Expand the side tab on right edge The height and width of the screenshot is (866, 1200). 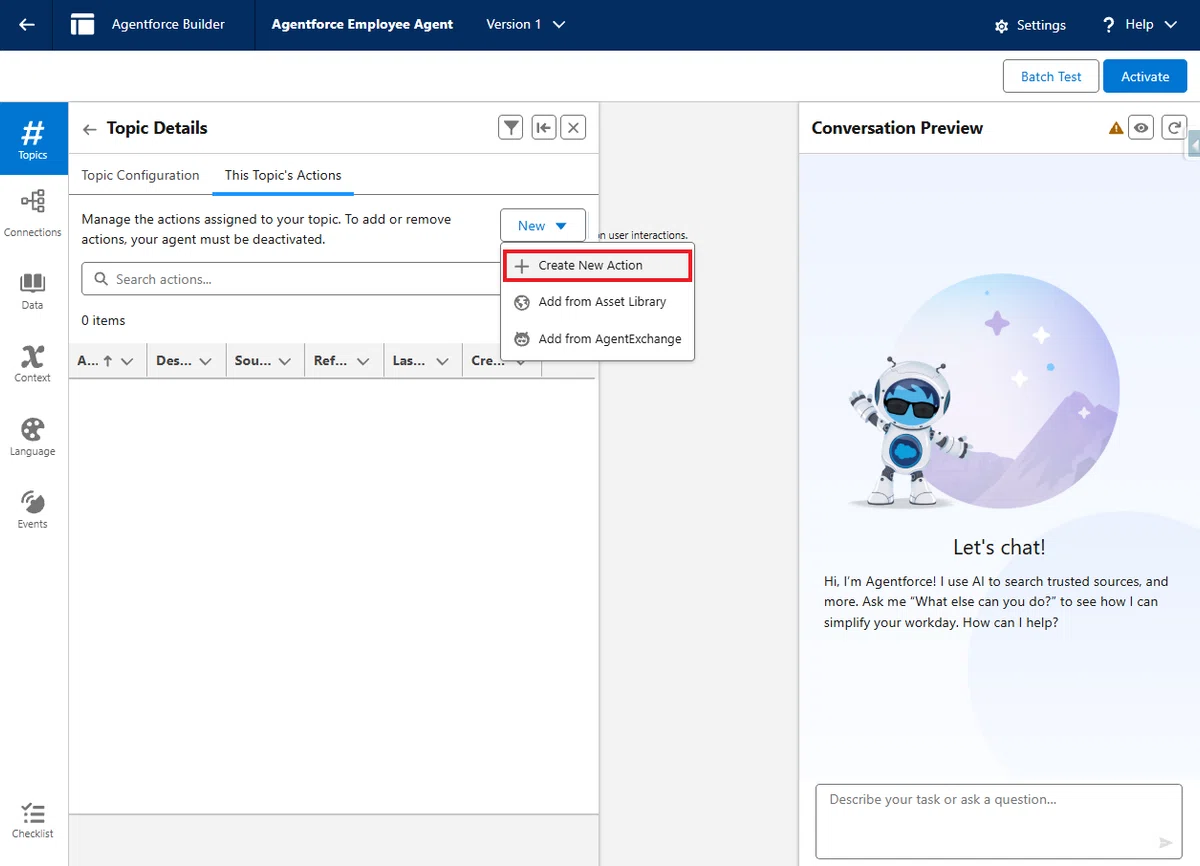tap(1193, 145)
